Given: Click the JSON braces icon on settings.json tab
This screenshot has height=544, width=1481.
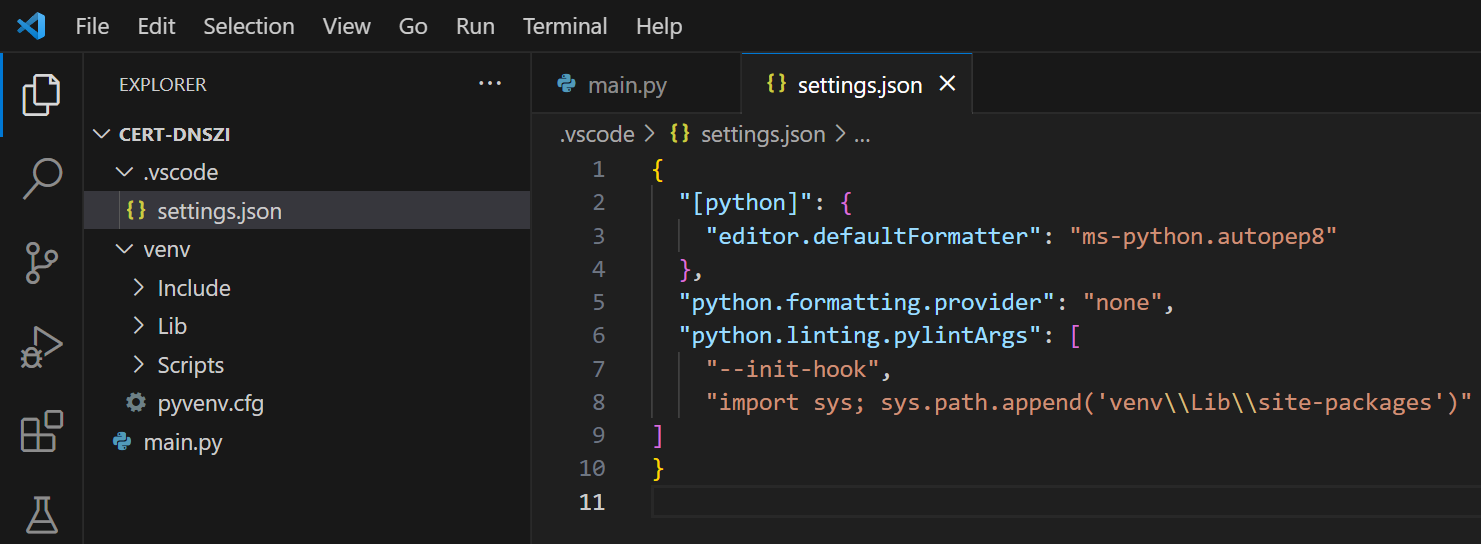Looking at the screenshot, I should pos(776,84).
